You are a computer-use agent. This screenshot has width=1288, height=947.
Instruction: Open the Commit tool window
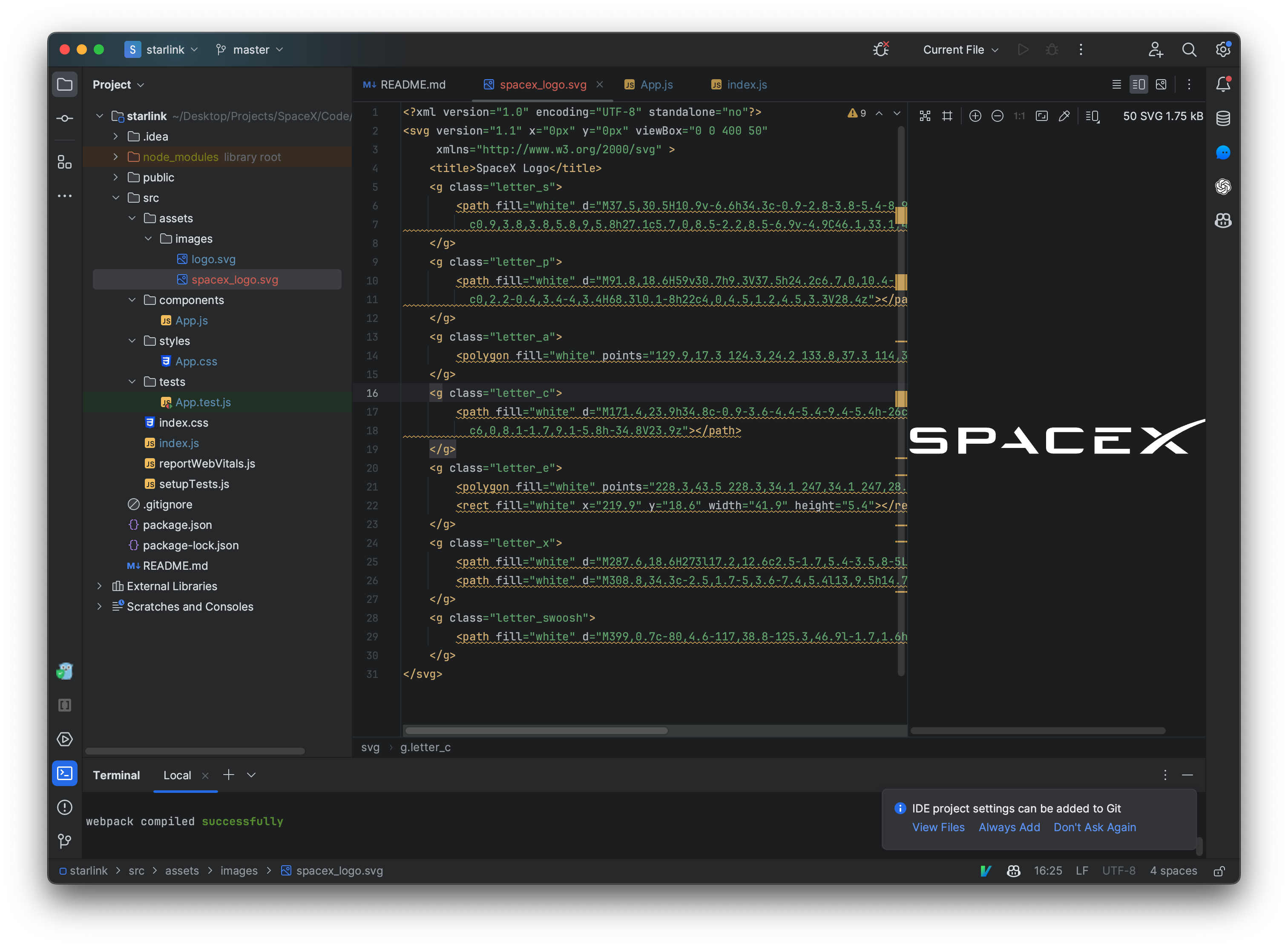(x=65, y=119)
